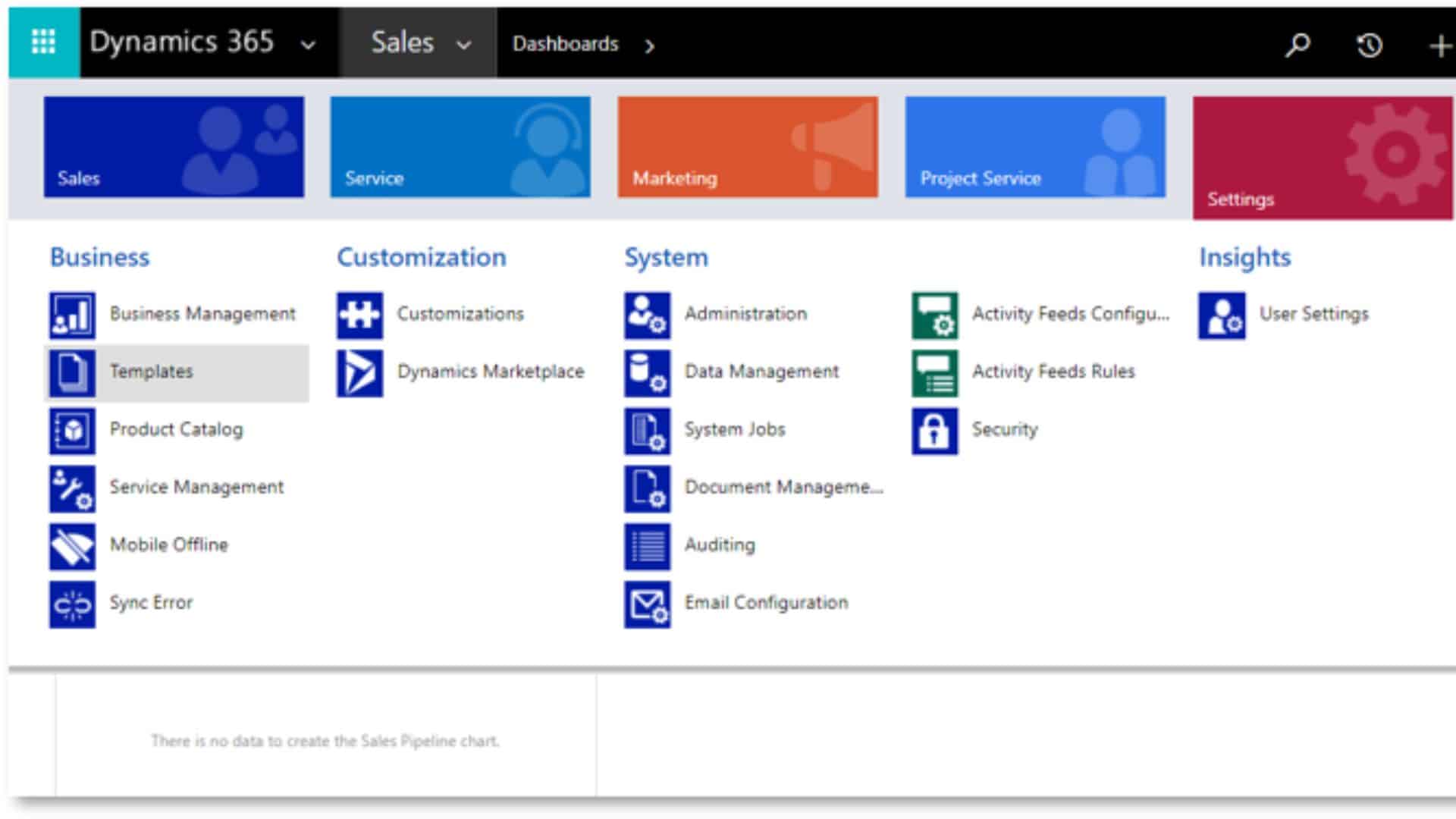This screenshot has height=819, width=1456.
Task: Select the Project Service module tile
Action: click(1035, 146)
